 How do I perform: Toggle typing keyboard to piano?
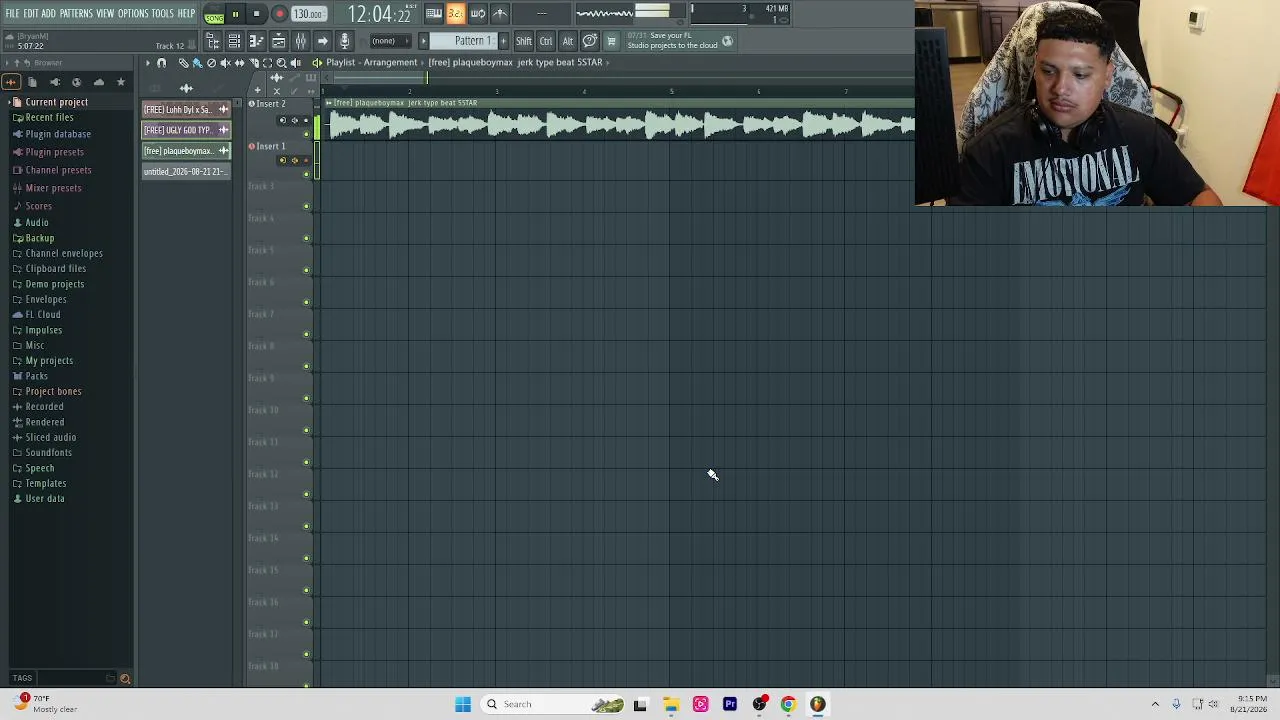434,13
